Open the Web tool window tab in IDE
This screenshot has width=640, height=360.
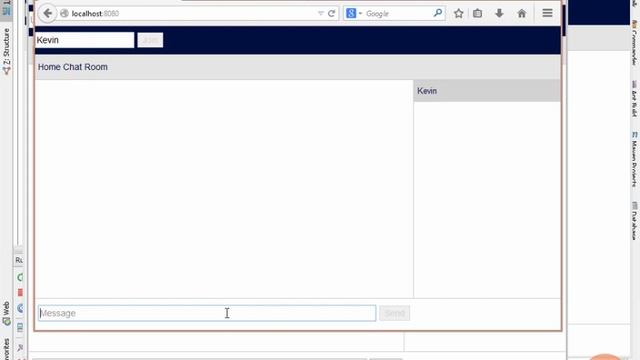point(6,313)
